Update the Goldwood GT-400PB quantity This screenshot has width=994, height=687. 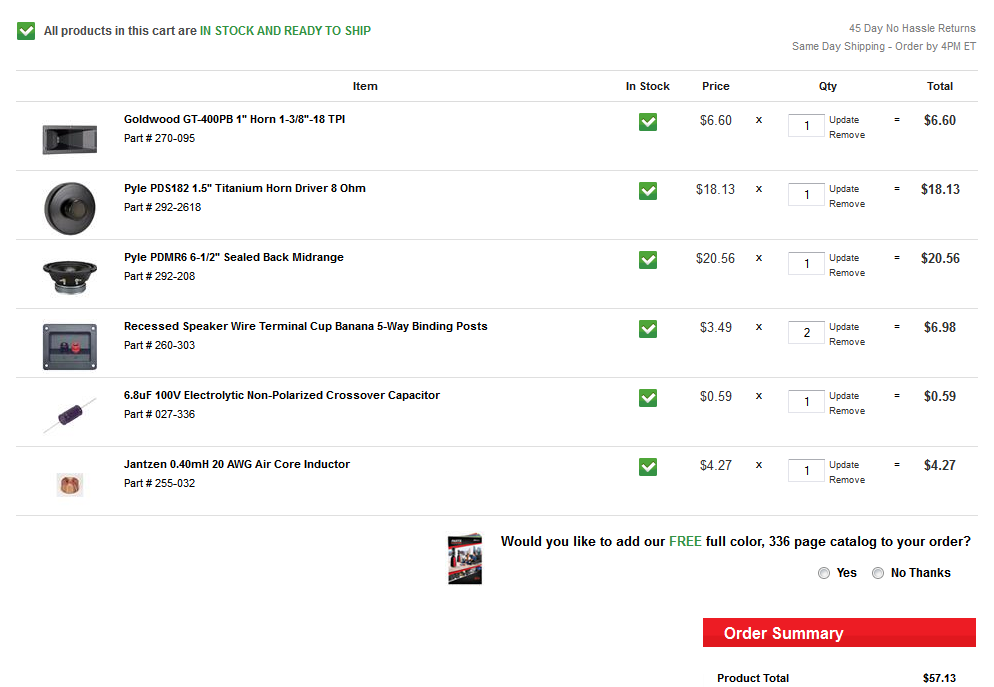(x=844, y=120)
